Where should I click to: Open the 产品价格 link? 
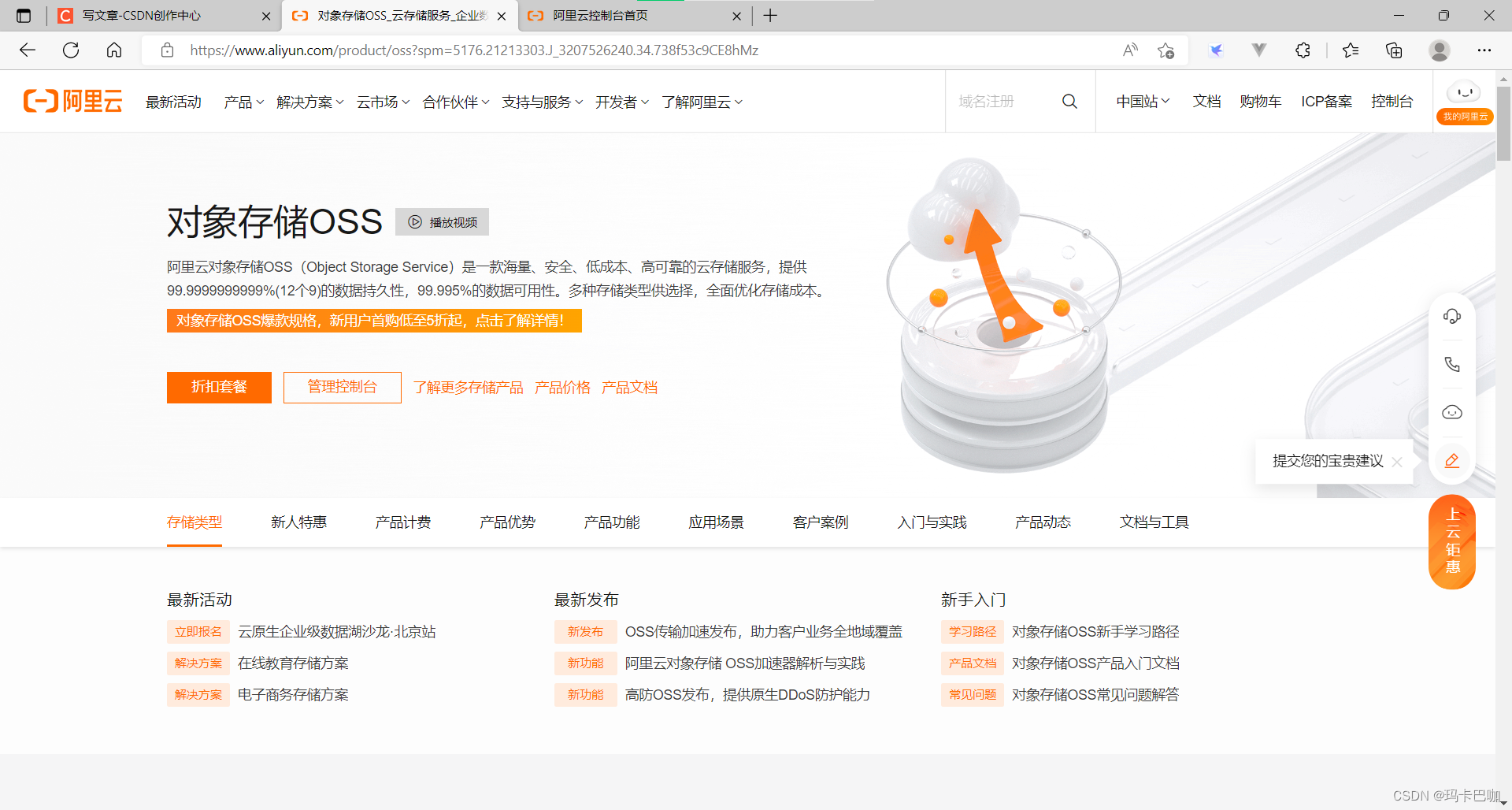coord(562,387)
